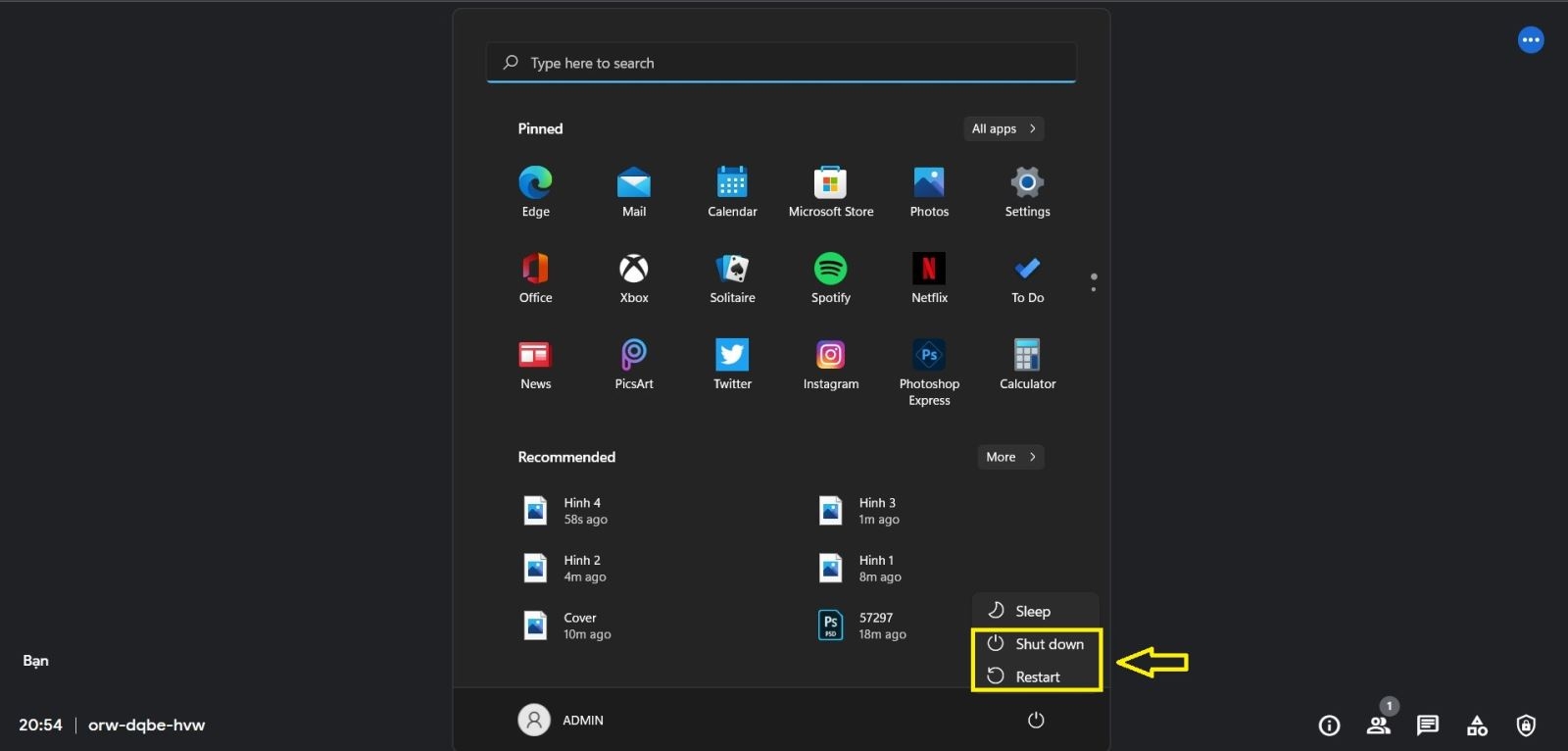Open the blue three-dots options button
1568x751 pixels.
click(1531, 40)
